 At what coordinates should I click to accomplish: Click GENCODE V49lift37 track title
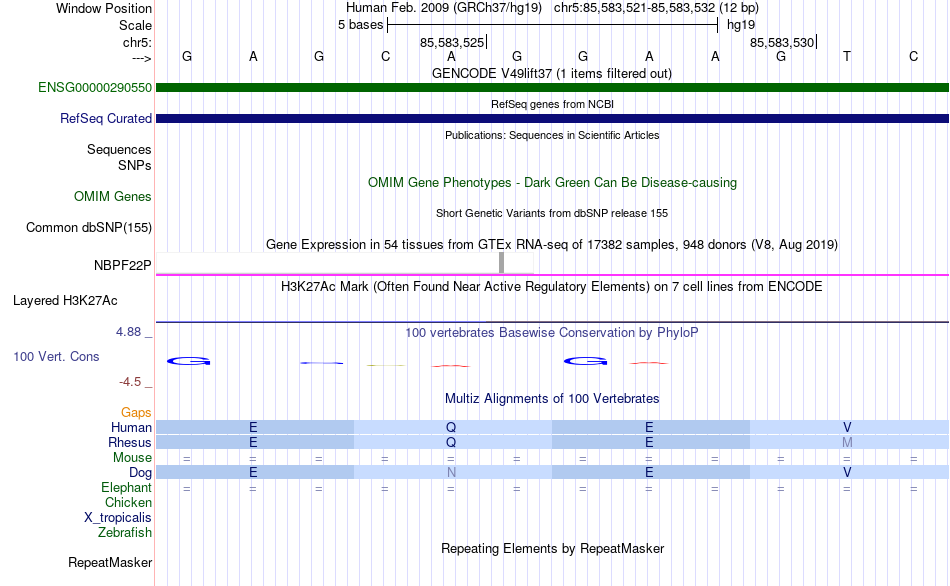552,73
